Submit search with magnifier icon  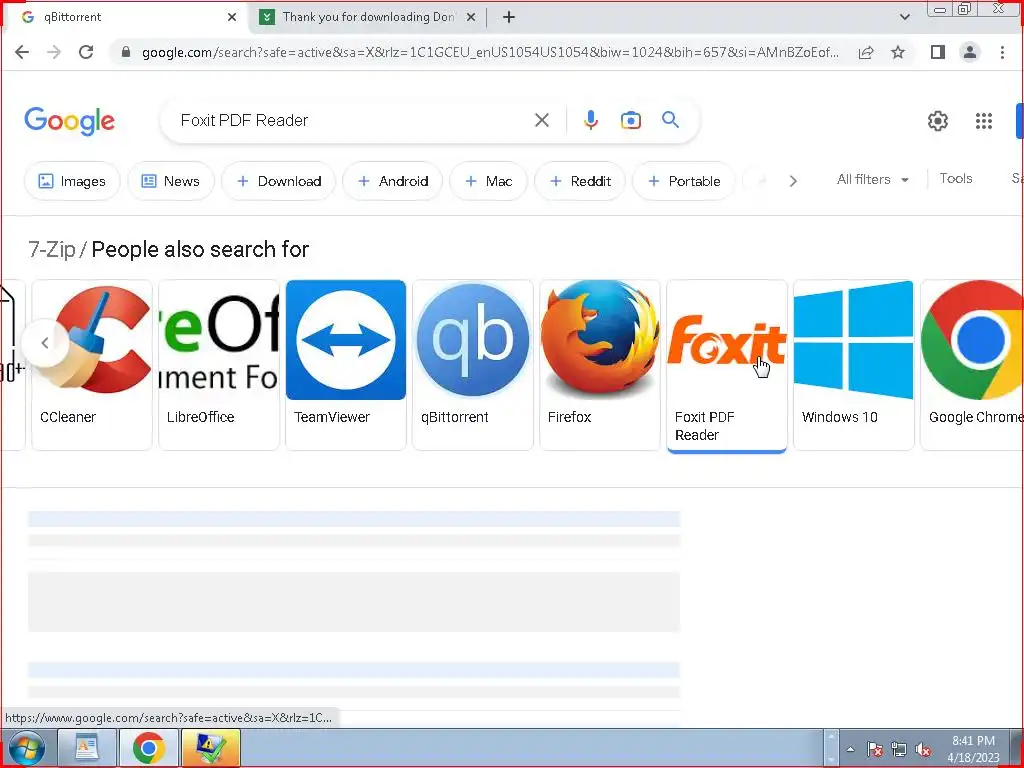click(670, 120)
